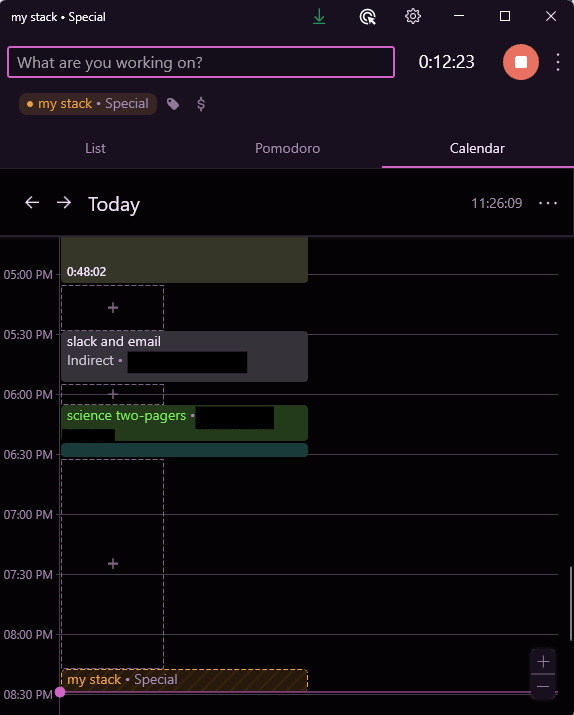The height and width of the screenshot is (715, 574).
Task: Open the calendar's horizontal ellipsis menu
Action: 548,203
